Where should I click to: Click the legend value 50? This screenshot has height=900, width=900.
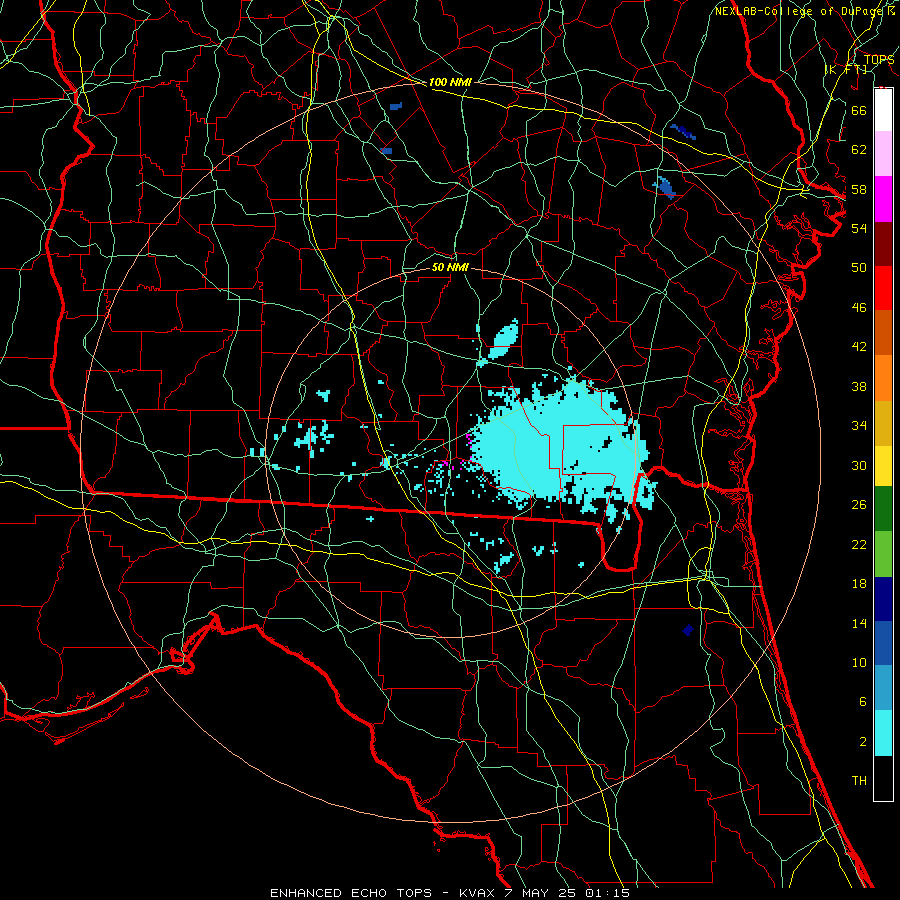coord(859,267)
